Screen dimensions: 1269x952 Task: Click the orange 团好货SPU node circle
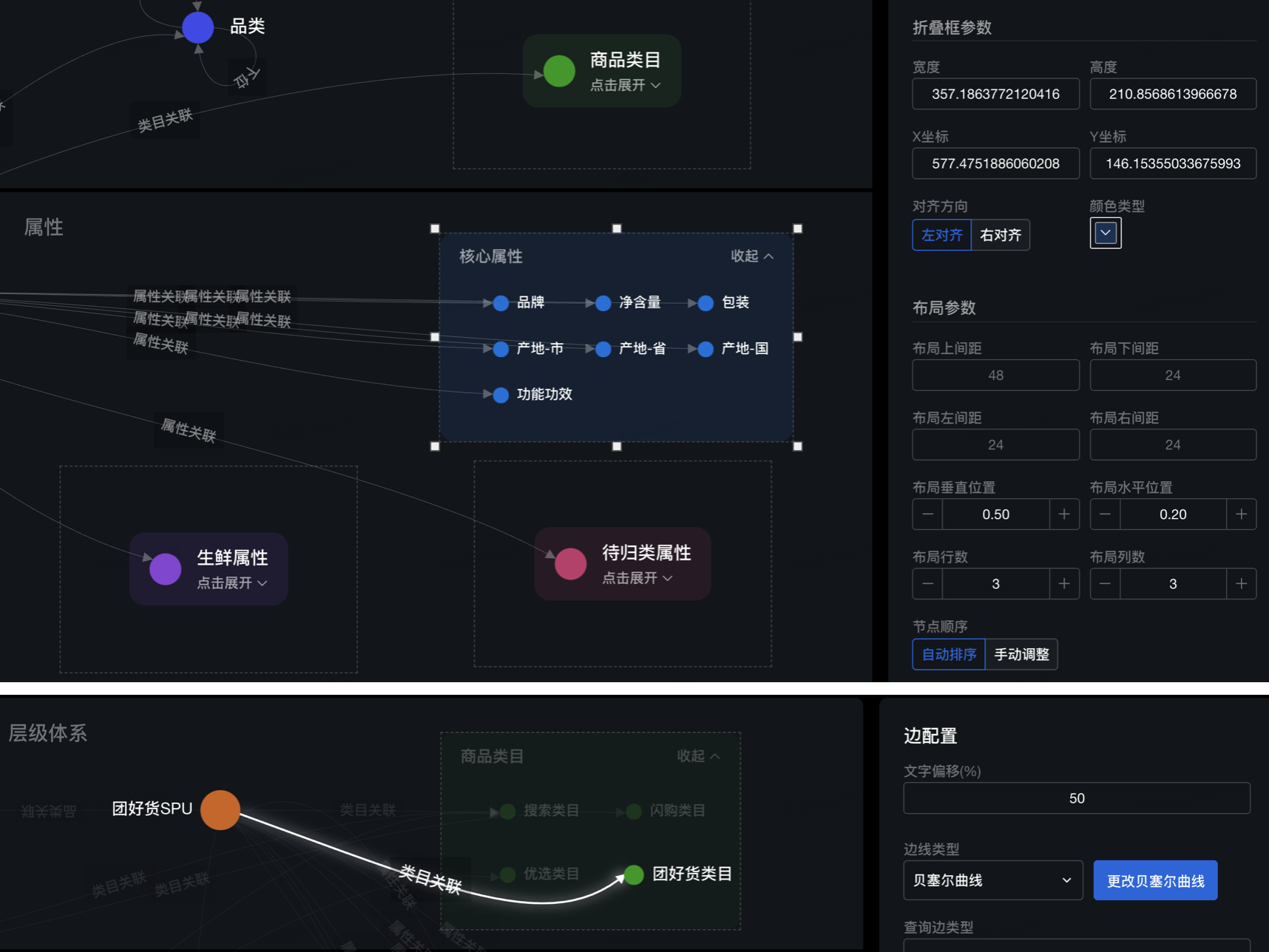220,810
